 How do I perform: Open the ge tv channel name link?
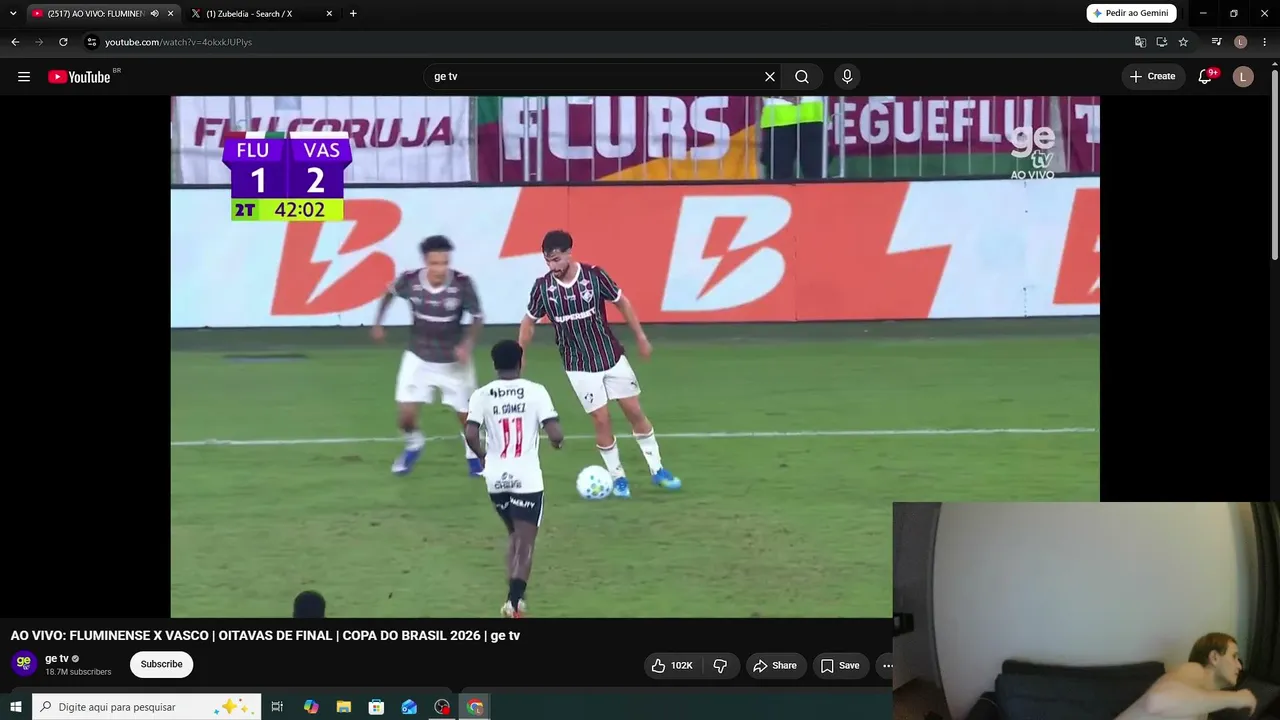coord(57,659)
